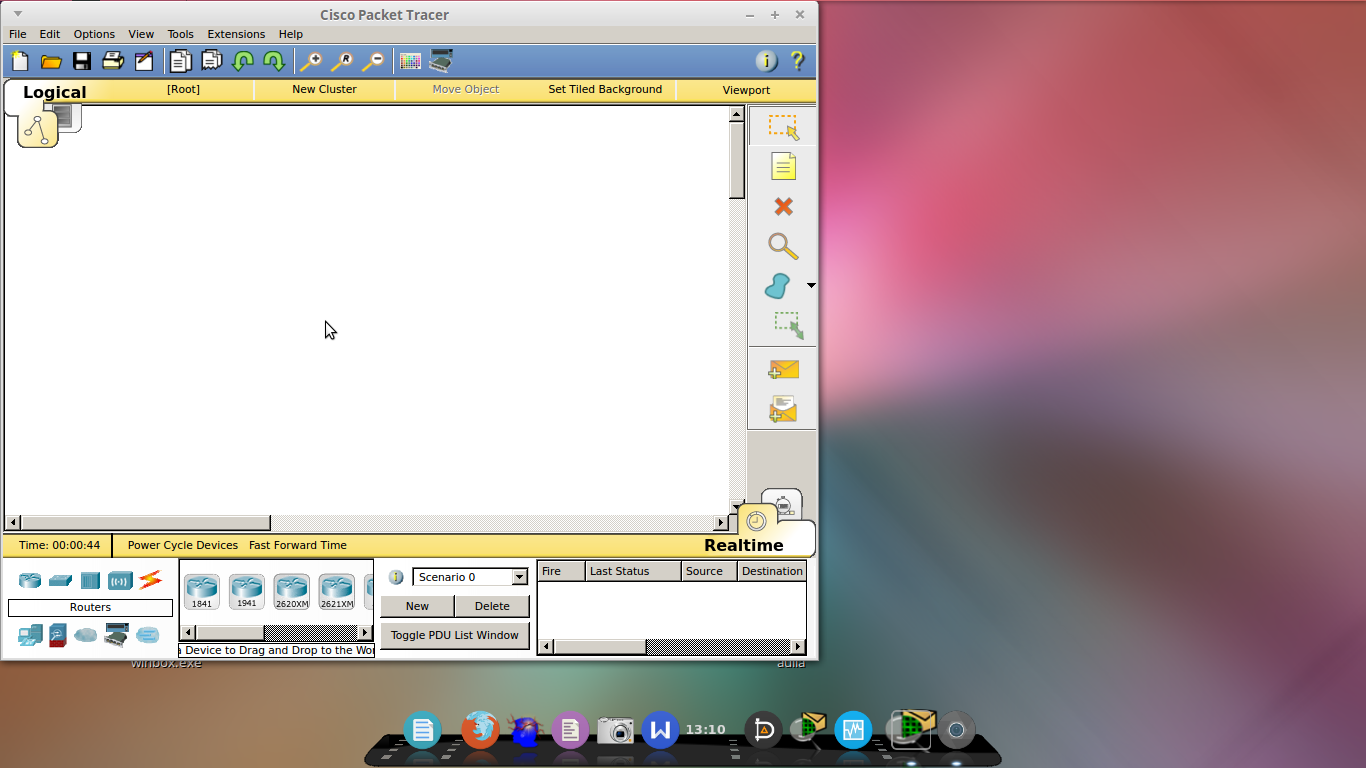Open the Scenario 0 dropdown
The image size is (1366, 768).
(x=519, y=577)
